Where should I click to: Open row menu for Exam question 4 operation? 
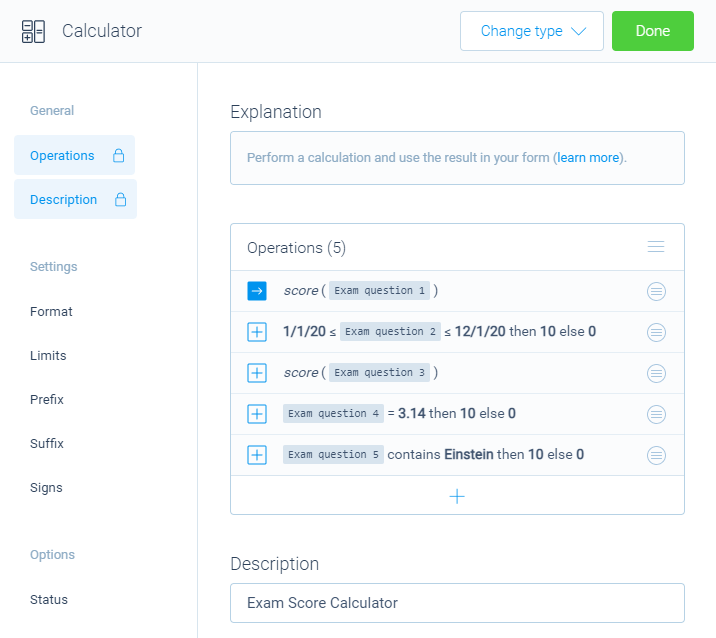click(x=656, y=414)
